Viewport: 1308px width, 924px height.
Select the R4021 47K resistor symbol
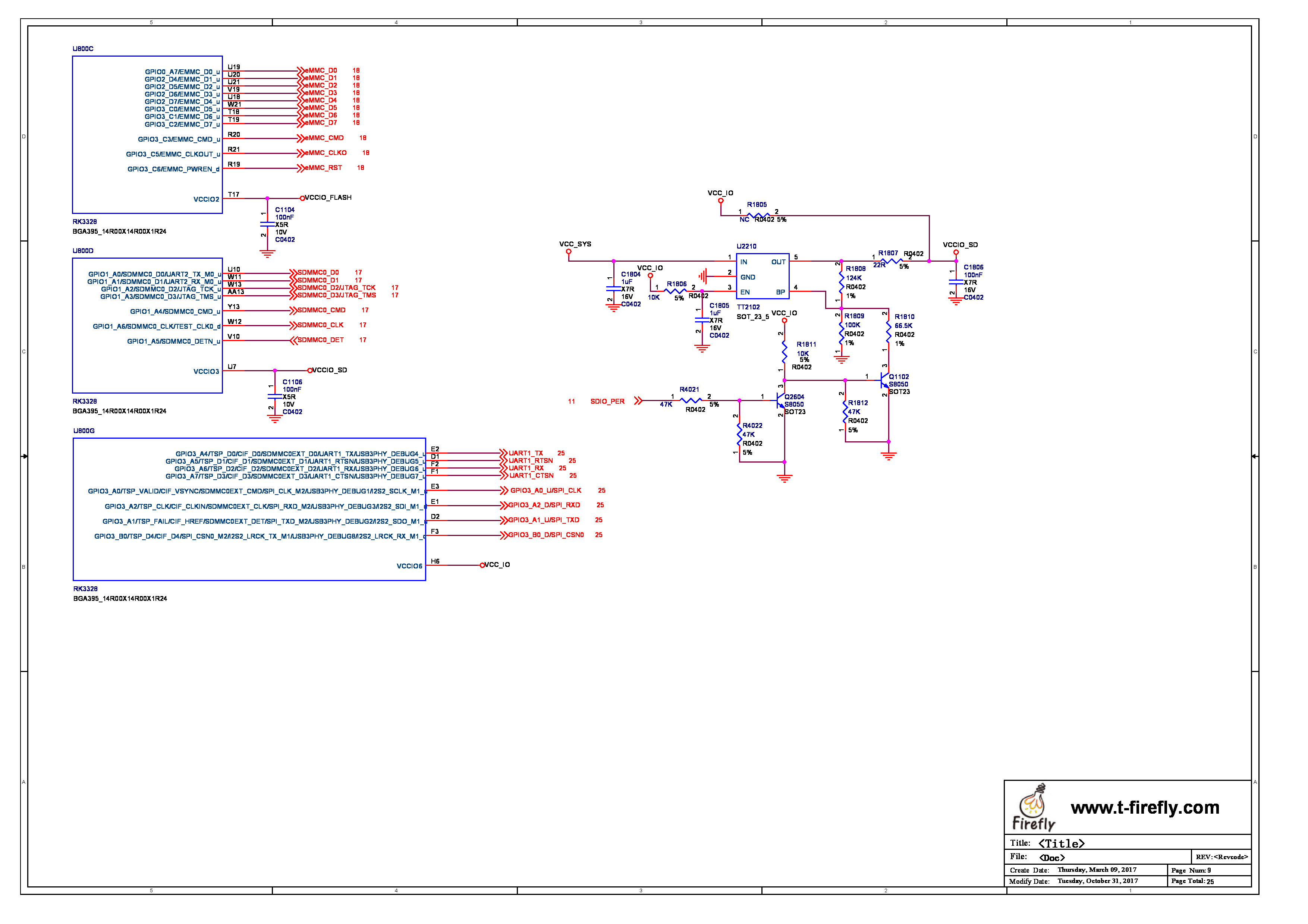691,401
